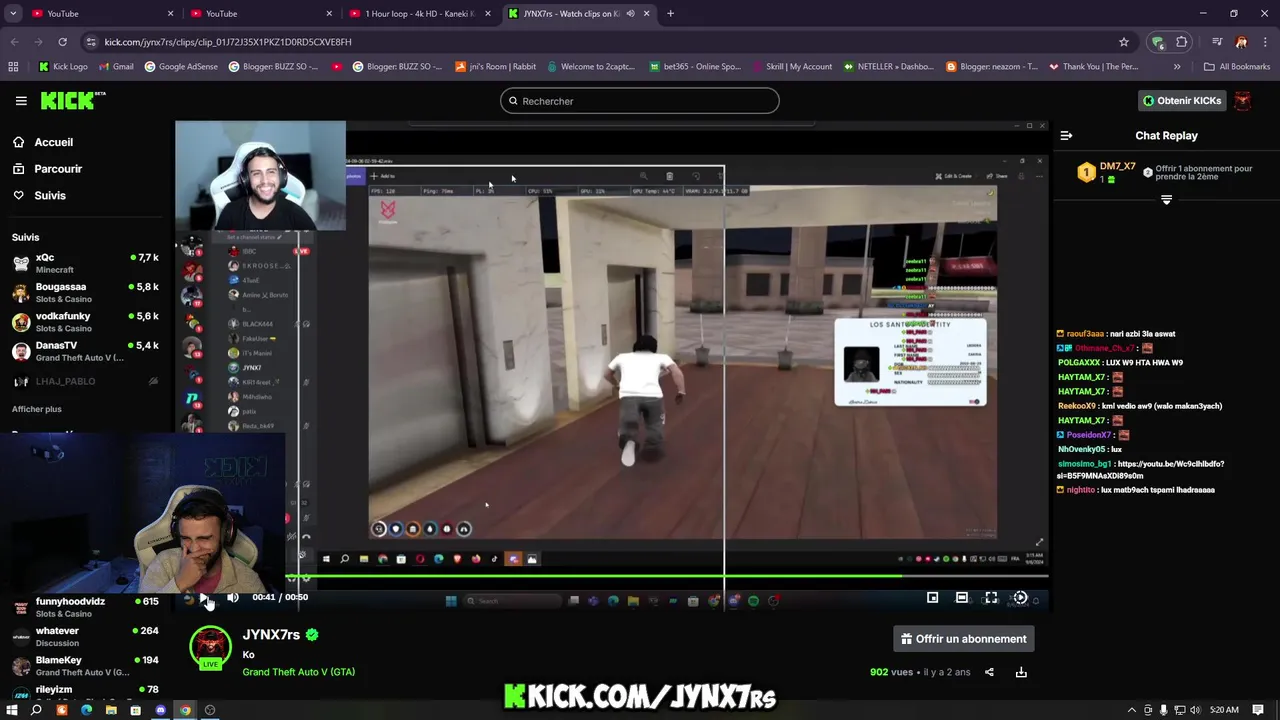Click Obtenir KICKs button

(1182, 101)
